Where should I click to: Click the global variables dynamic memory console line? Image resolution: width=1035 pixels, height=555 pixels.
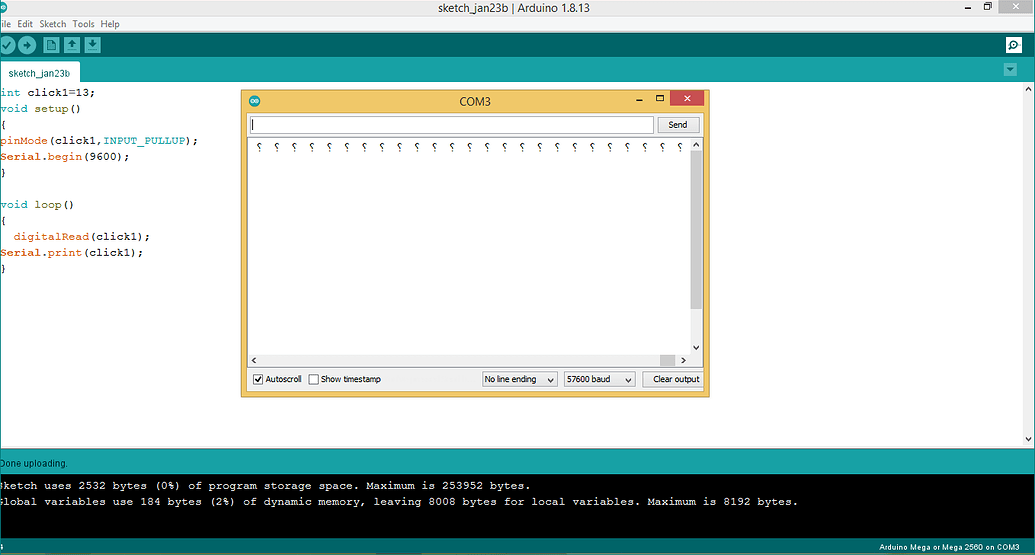(399, 502)
